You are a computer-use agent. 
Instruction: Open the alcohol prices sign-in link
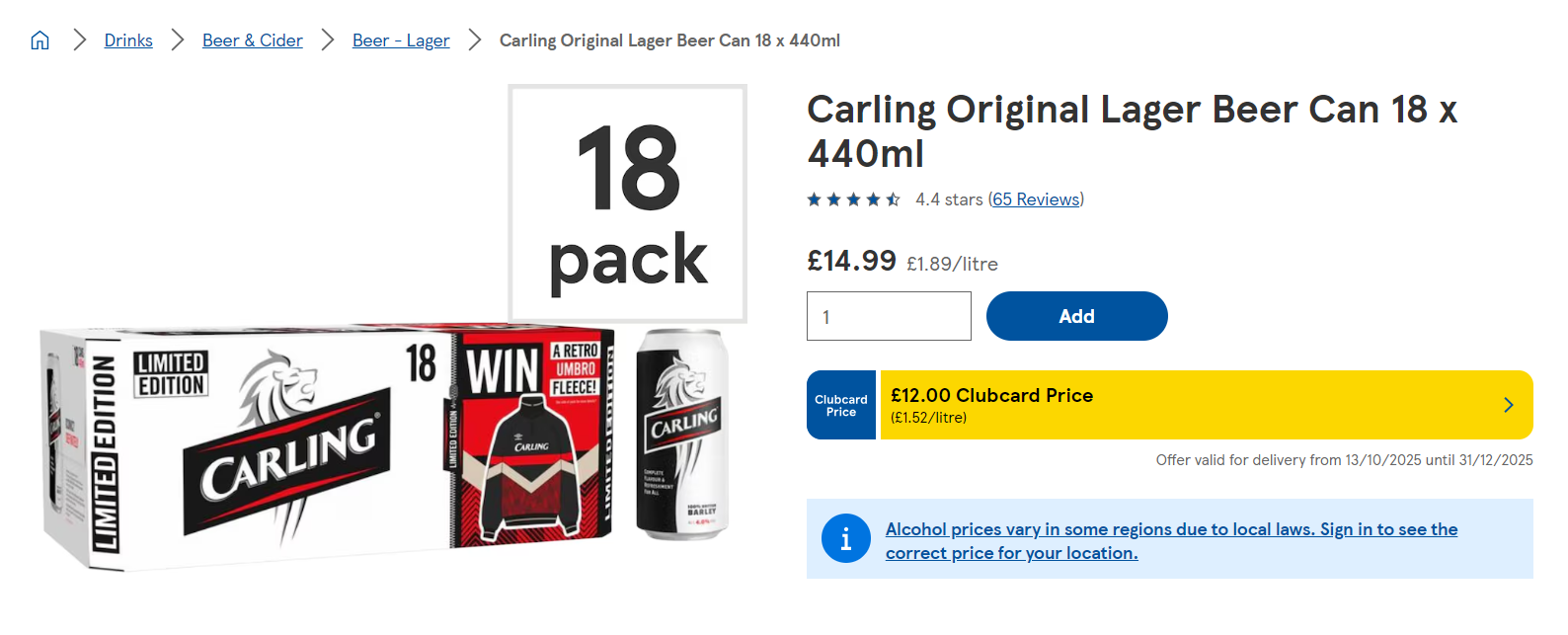(1171, 541)
